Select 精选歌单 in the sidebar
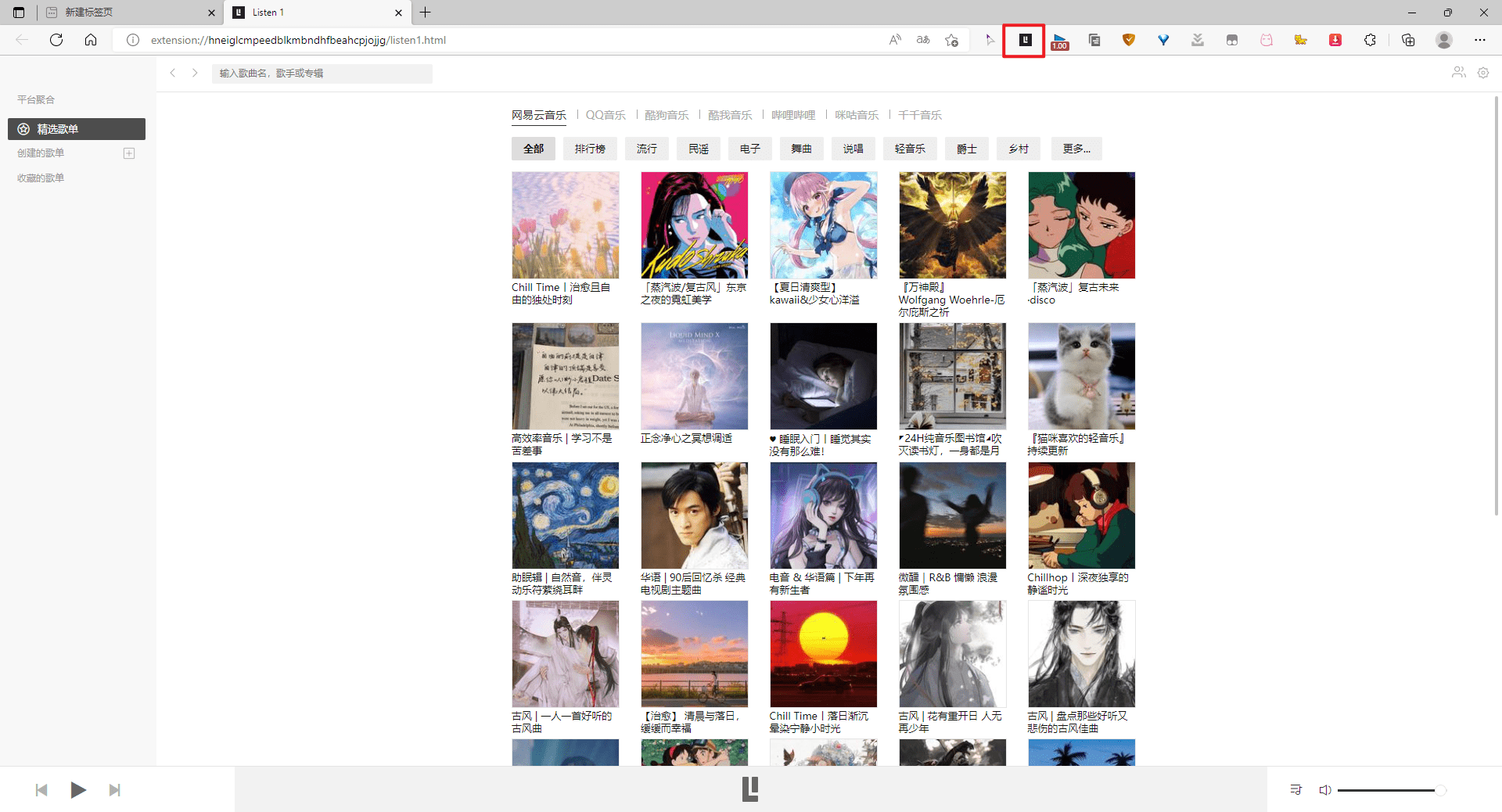 click(x=77, y=129)
